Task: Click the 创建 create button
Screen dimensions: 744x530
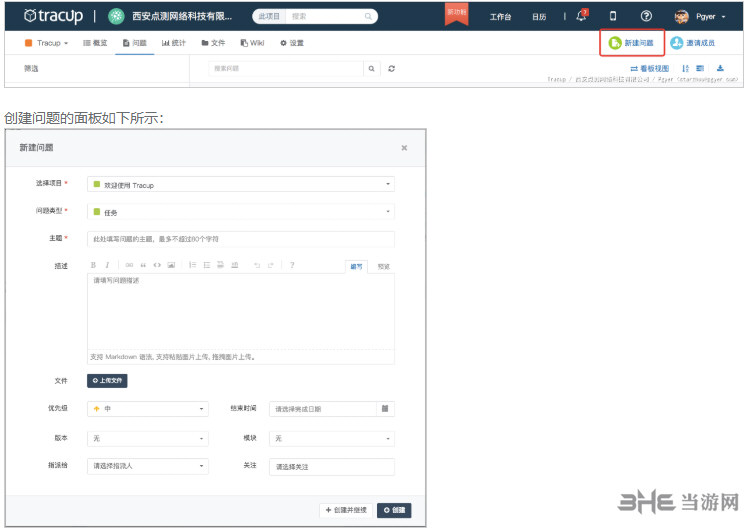Action: [x=394, y=510]
